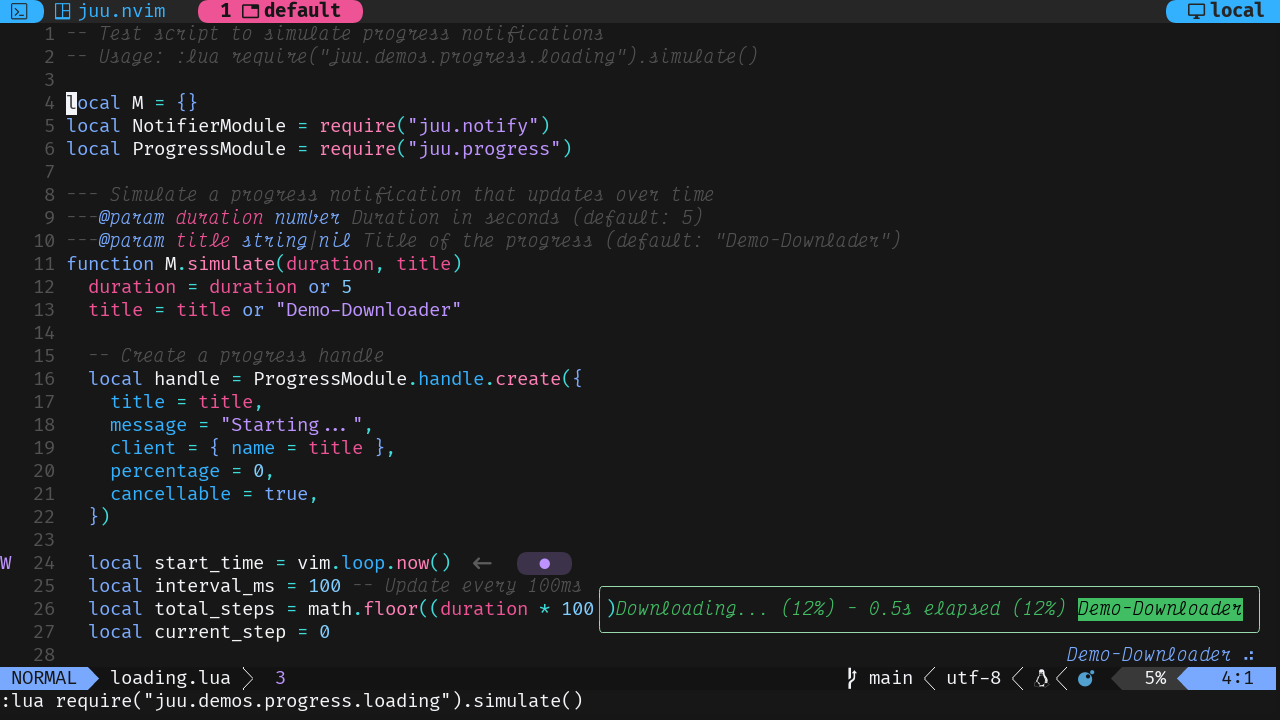Click the 5% scroll percentage indicator
This screenshot has height=720, width=1280.
click(x=1155, y=678)
